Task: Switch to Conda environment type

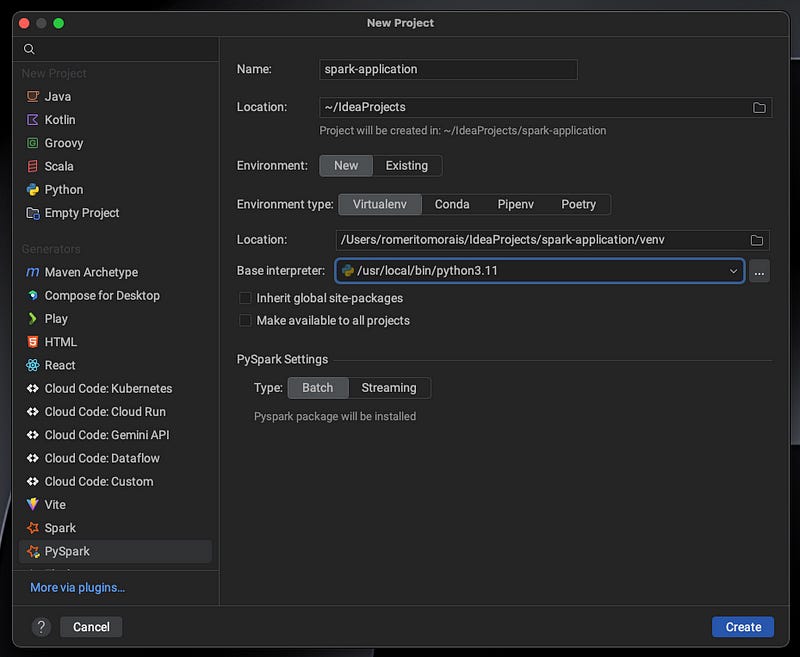Action: coord(452,205)
